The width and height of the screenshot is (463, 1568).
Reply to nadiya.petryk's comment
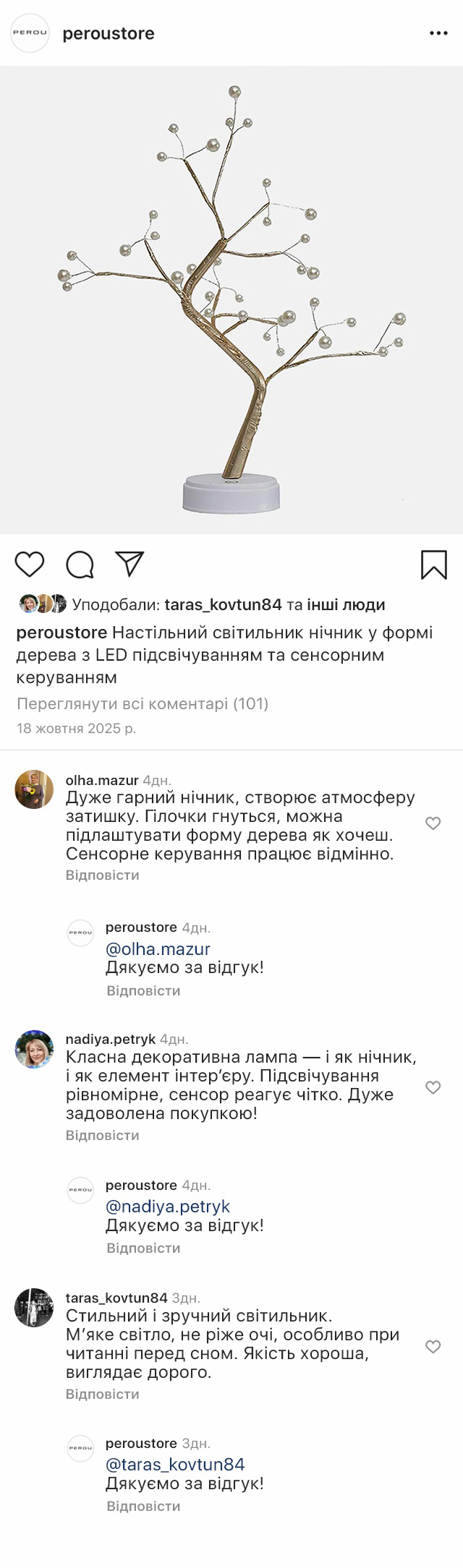click(102, 1135)
